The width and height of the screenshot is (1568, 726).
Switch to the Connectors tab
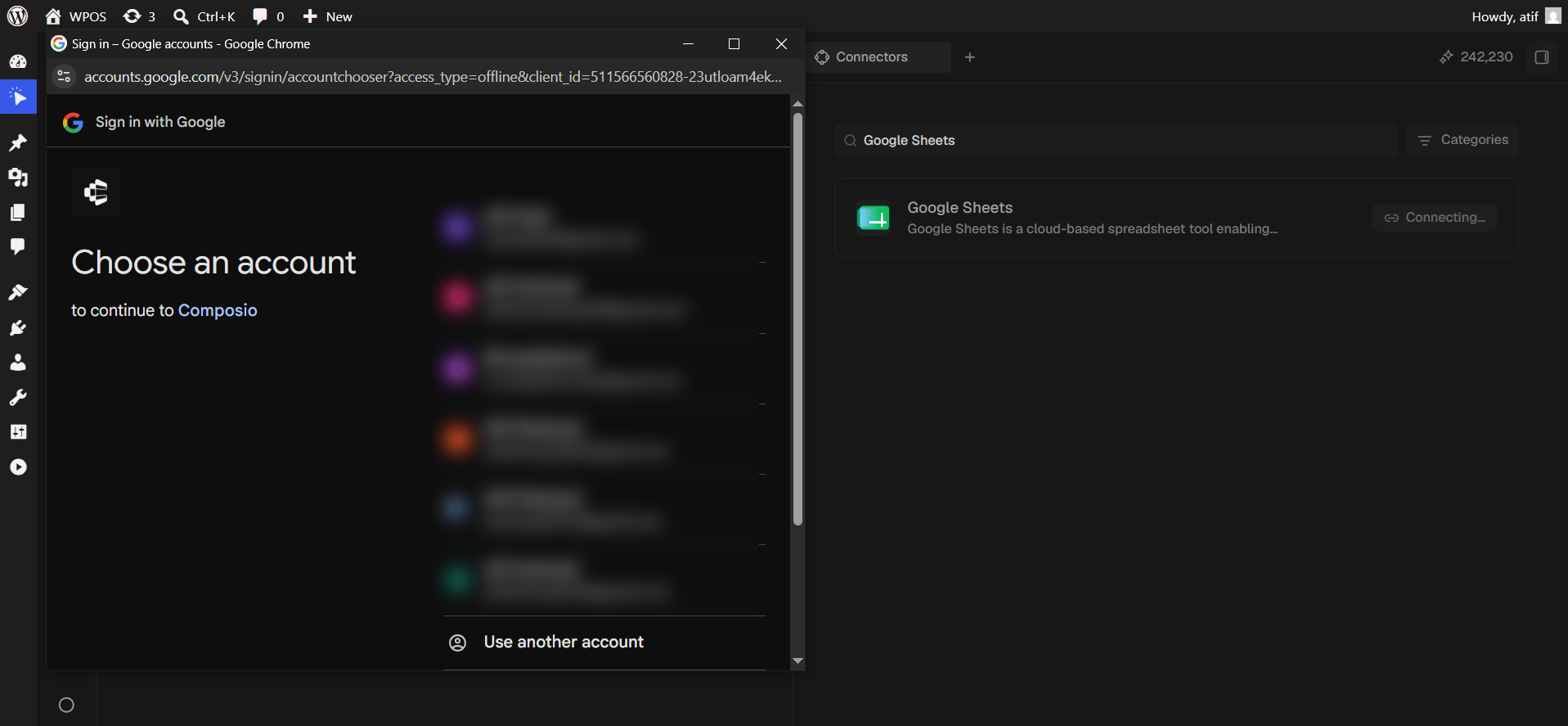point(878,57)
